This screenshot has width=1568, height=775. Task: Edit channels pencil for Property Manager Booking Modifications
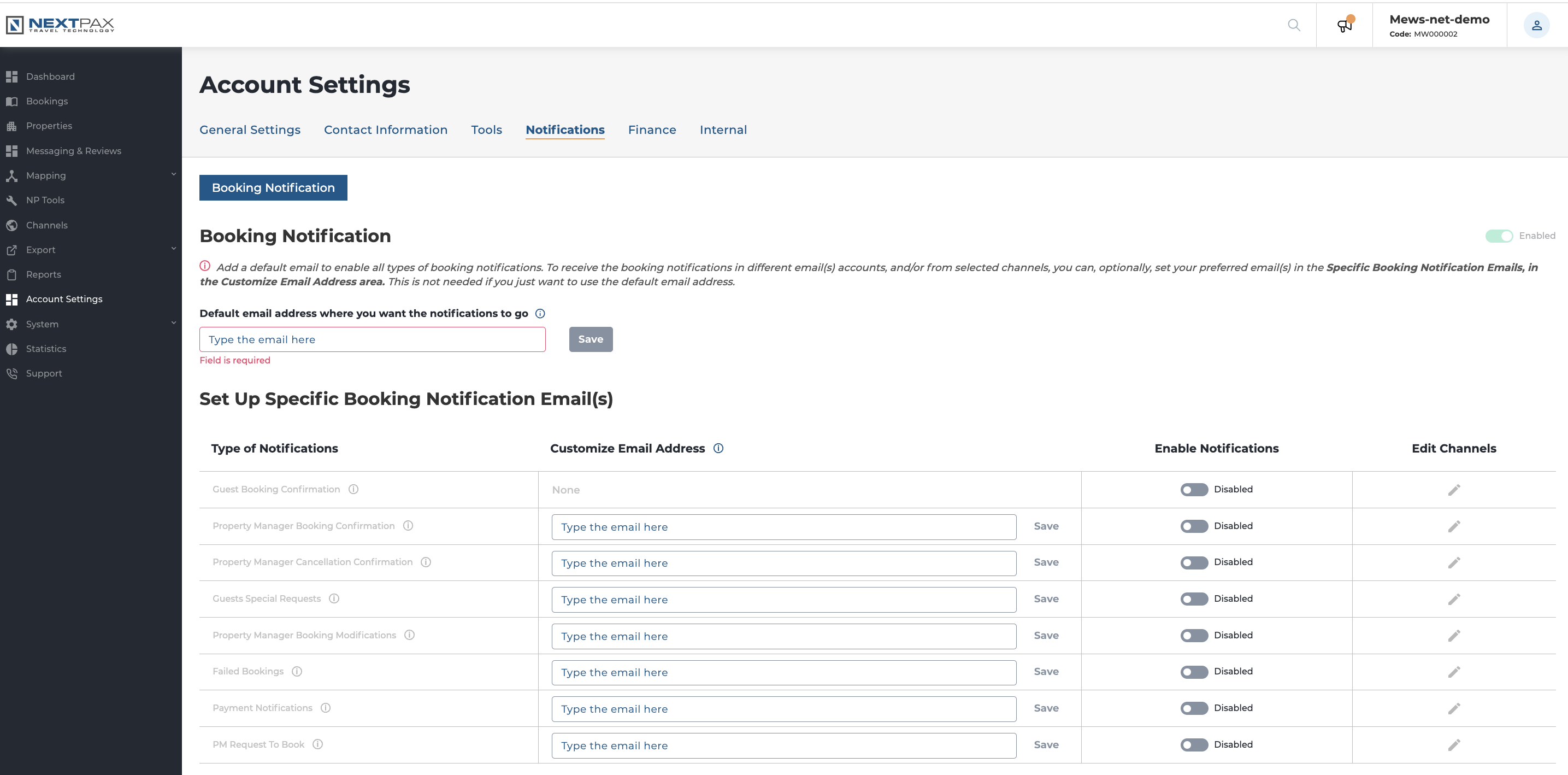point(1454,636)
